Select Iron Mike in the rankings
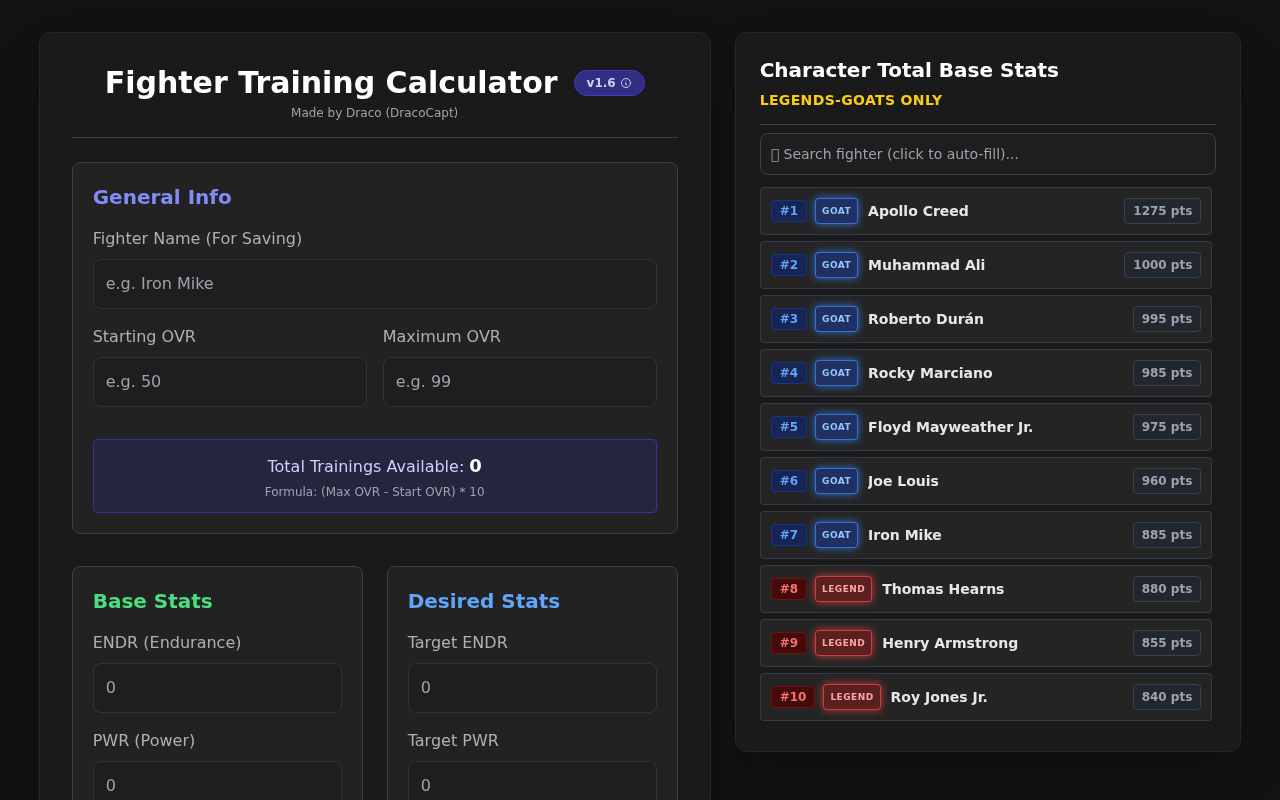This screenshot has height=800, width=1280. pos(986,535)
